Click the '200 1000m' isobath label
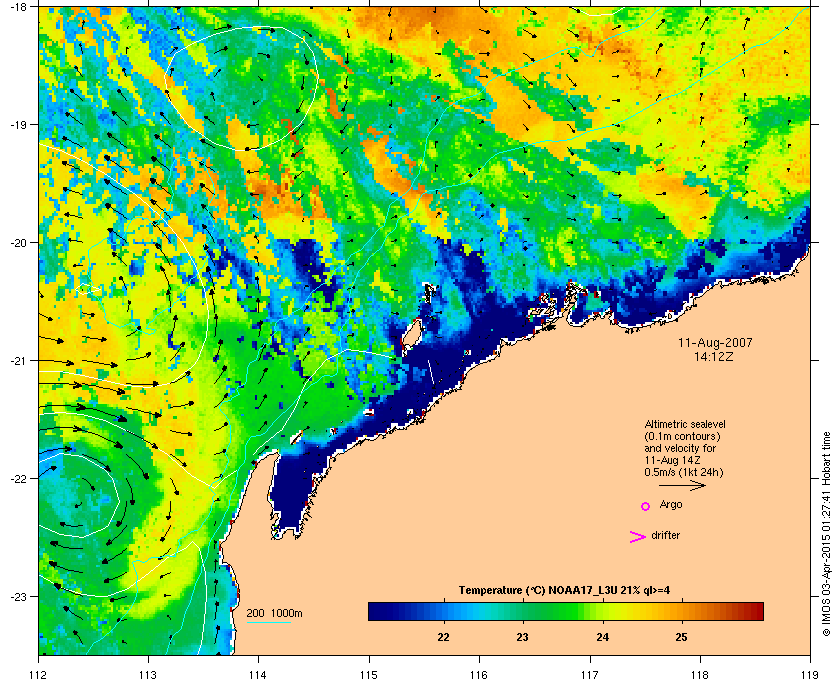The width and height of the screenshot is (840, 680). point(274,613)
